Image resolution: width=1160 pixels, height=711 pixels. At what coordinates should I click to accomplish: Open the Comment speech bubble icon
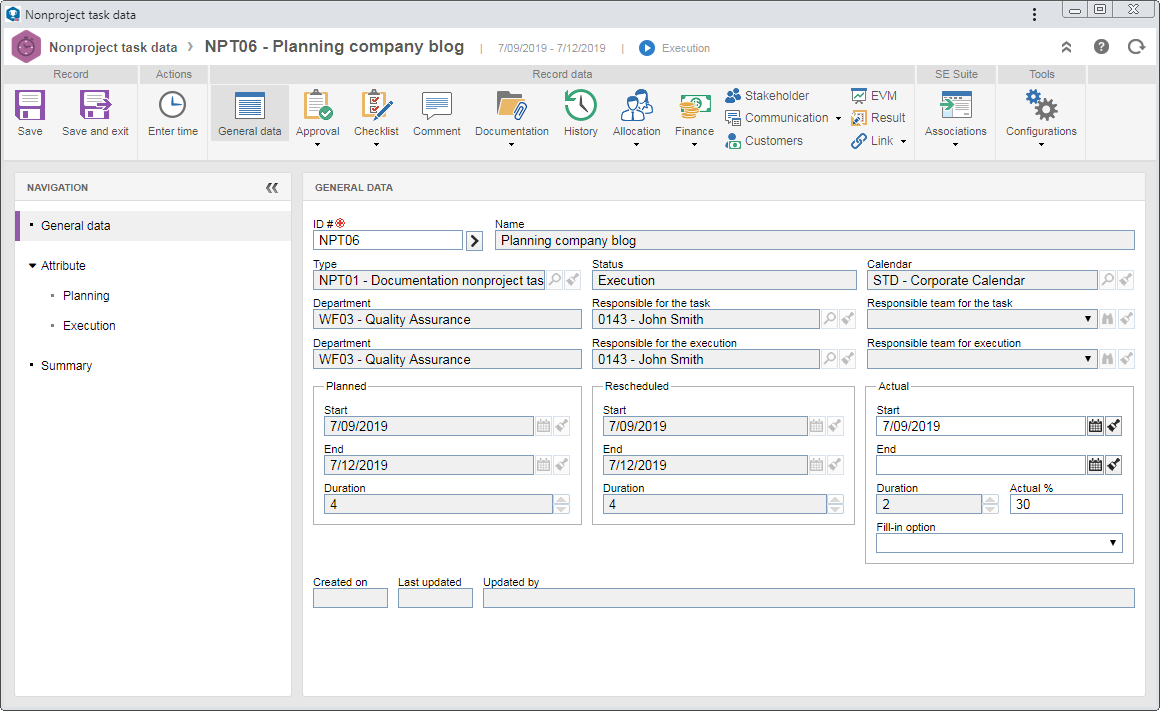tap(436, 105)
